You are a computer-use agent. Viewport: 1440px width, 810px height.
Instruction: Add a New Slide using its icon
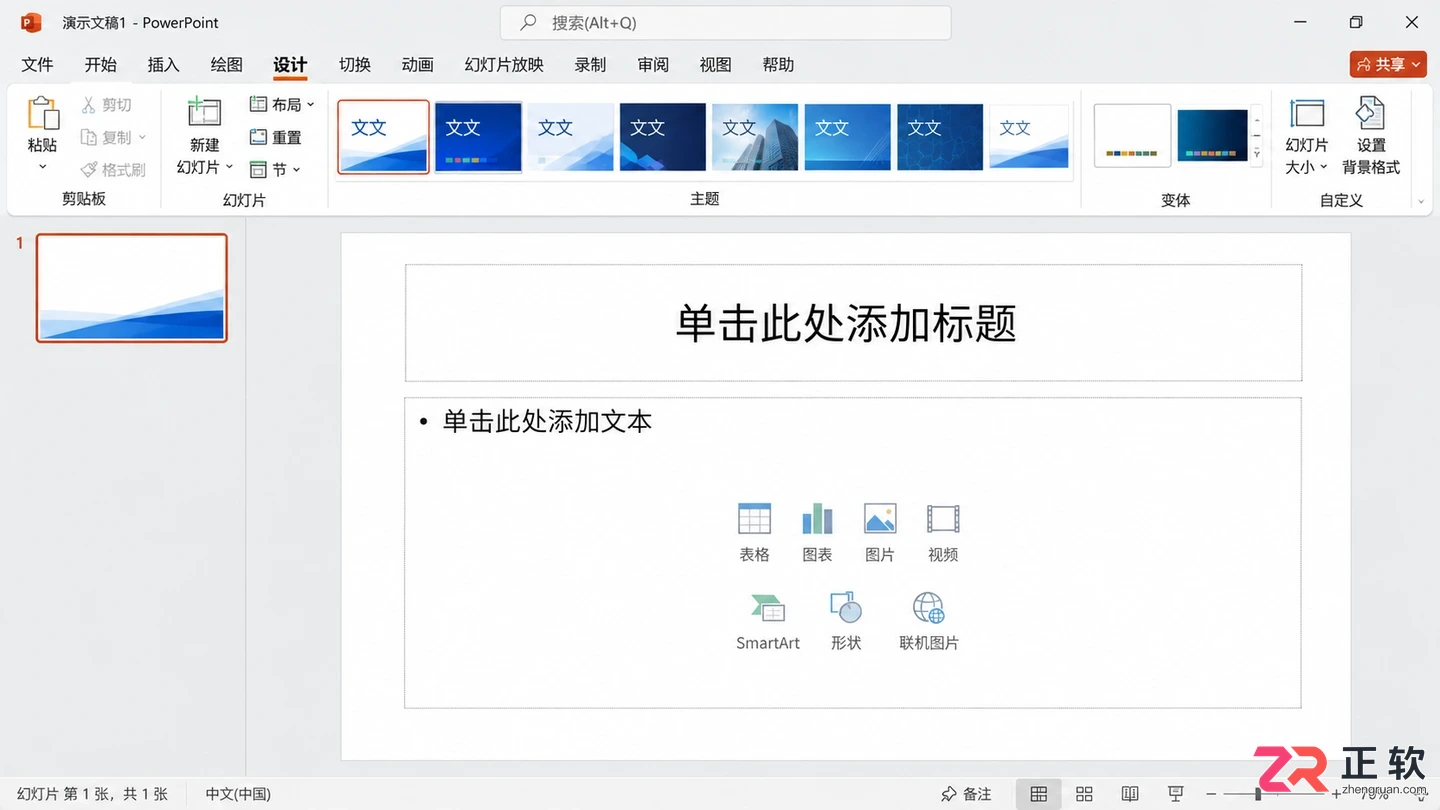204,113
